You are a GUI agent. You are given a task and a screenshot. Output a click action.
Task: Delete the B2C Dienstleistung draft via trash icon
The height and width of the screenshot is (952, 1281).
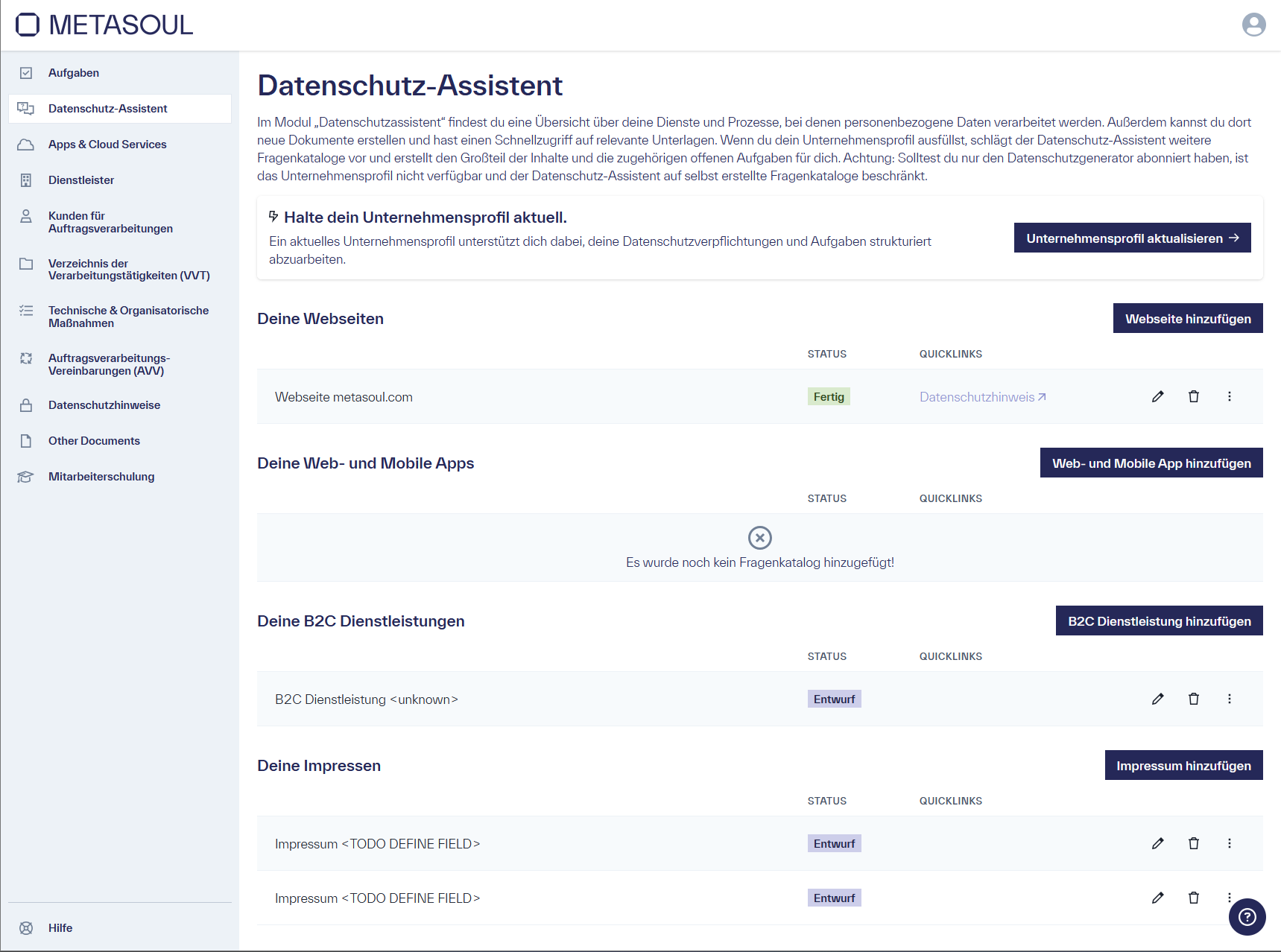[x=1194, y=699]
